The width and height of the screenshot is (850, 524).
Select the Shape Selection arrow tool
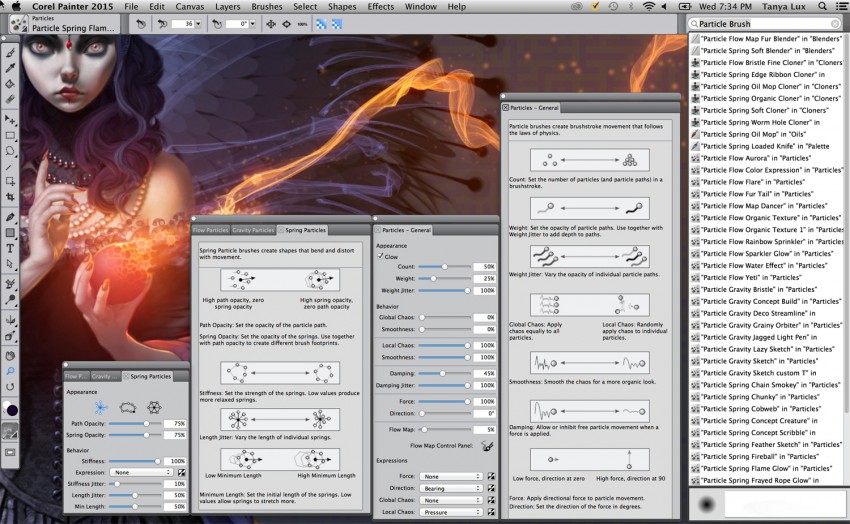(x=10, y=264)
